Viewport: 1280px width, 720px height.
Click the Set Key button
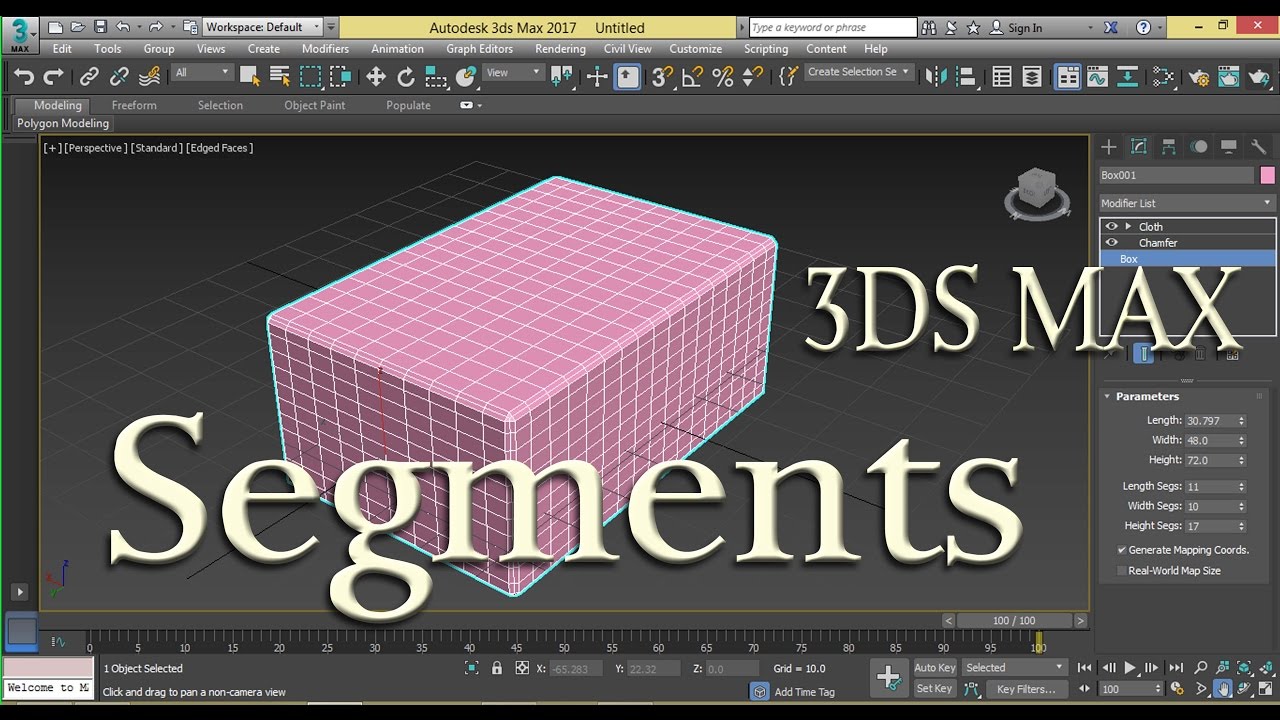click(935, 688)
